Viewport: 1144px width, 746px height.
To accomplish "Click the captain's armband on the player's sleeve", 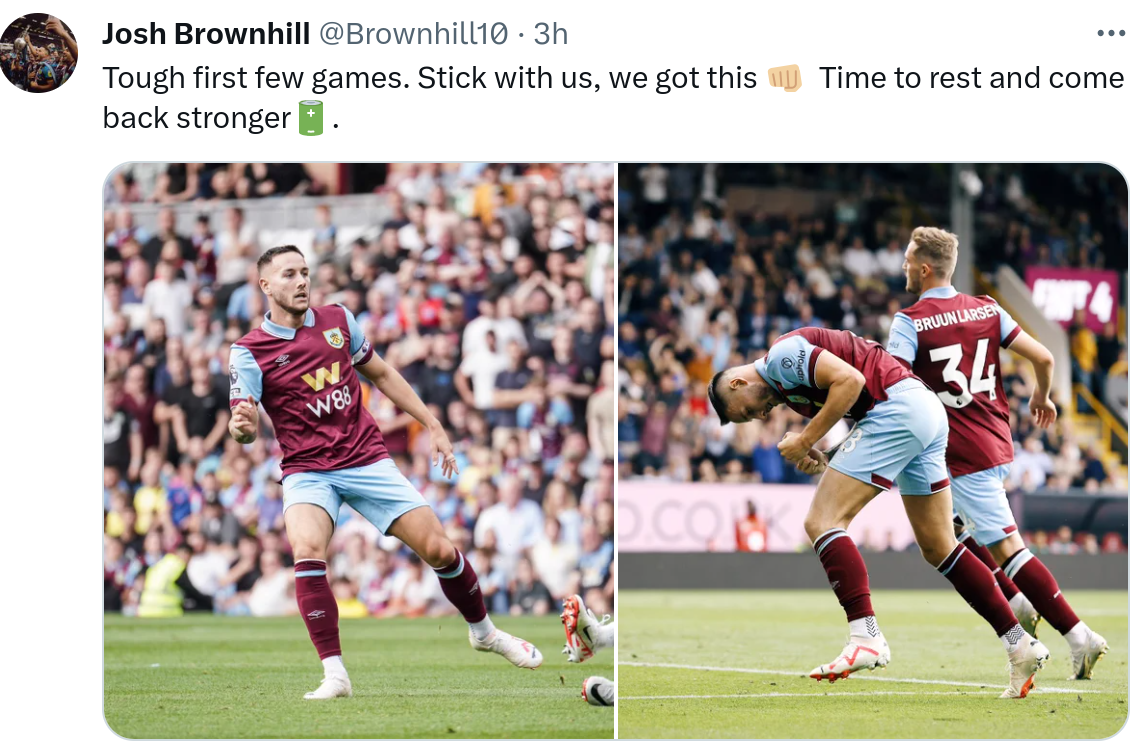I will (x=362, y=350).
